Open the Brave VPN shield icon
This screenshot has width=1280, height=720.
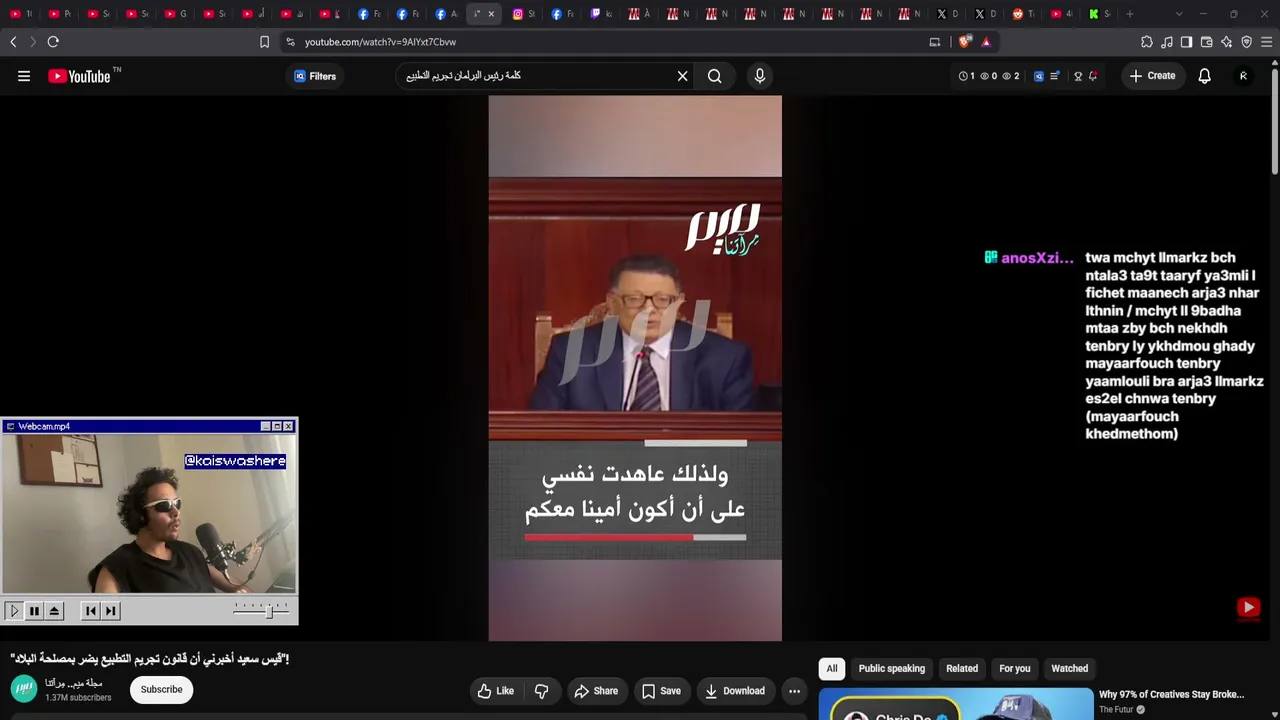coord(1247,42)
